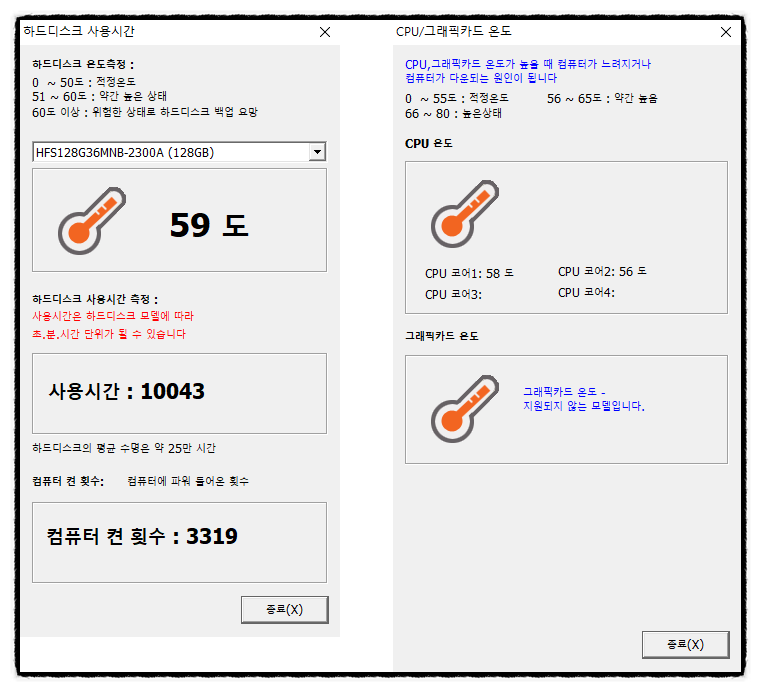This screenshot has width=761, height=692.
Task: Click the 0 ~ 55도 : 적정온도 text
Action: pyautogui.click(x=457, y=99)
